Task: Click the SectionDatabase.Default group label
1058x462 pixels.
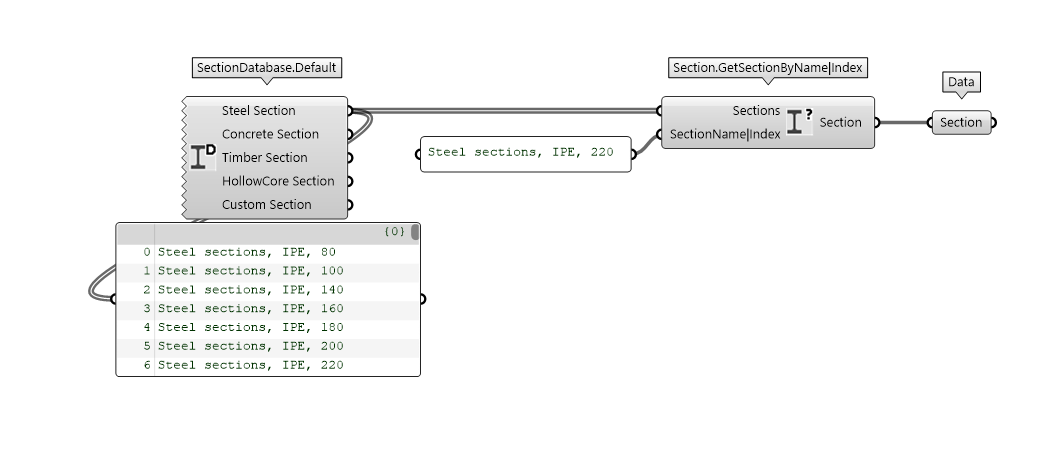Action: click(x=267, y=68)
